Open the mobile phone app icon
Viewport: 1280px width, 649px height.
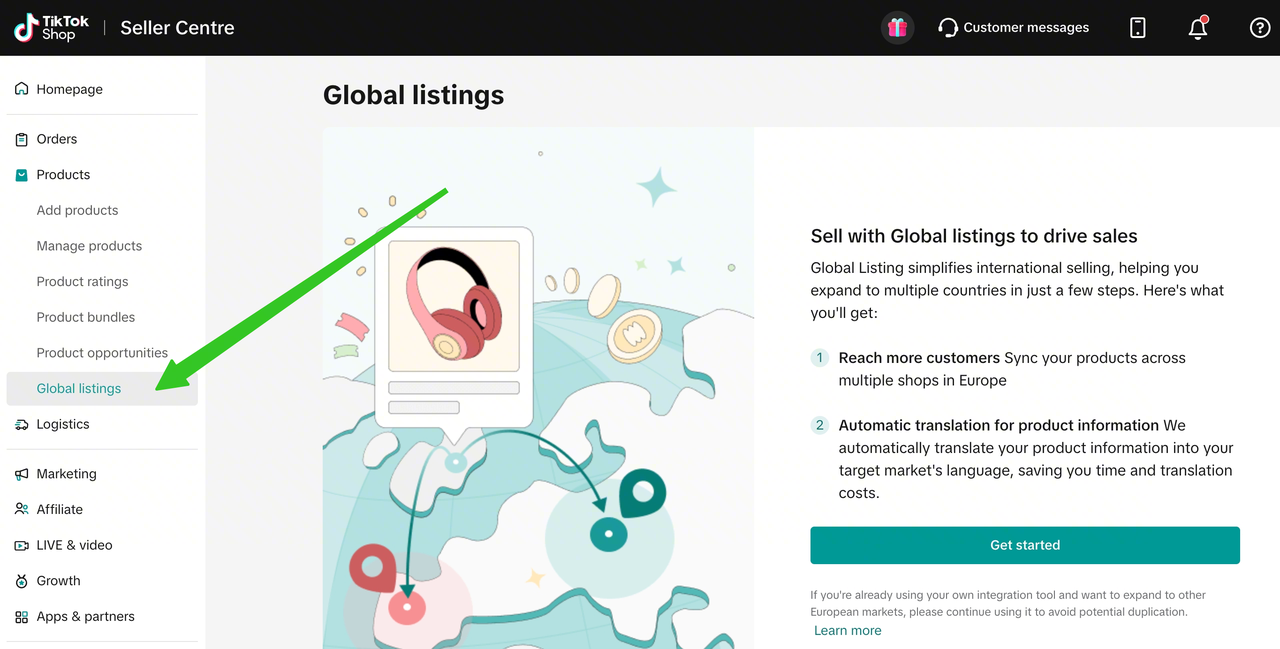click(x=1137, y=28)
